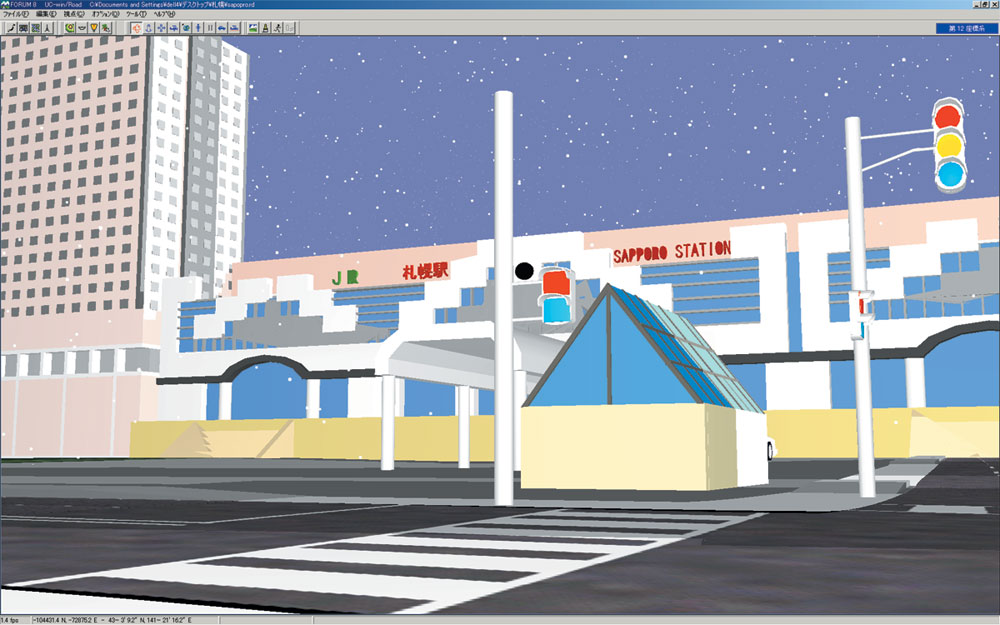Click the green landscape scenery icon
The height and width of the screenshot is (625, 1000).
click(253, 28)
